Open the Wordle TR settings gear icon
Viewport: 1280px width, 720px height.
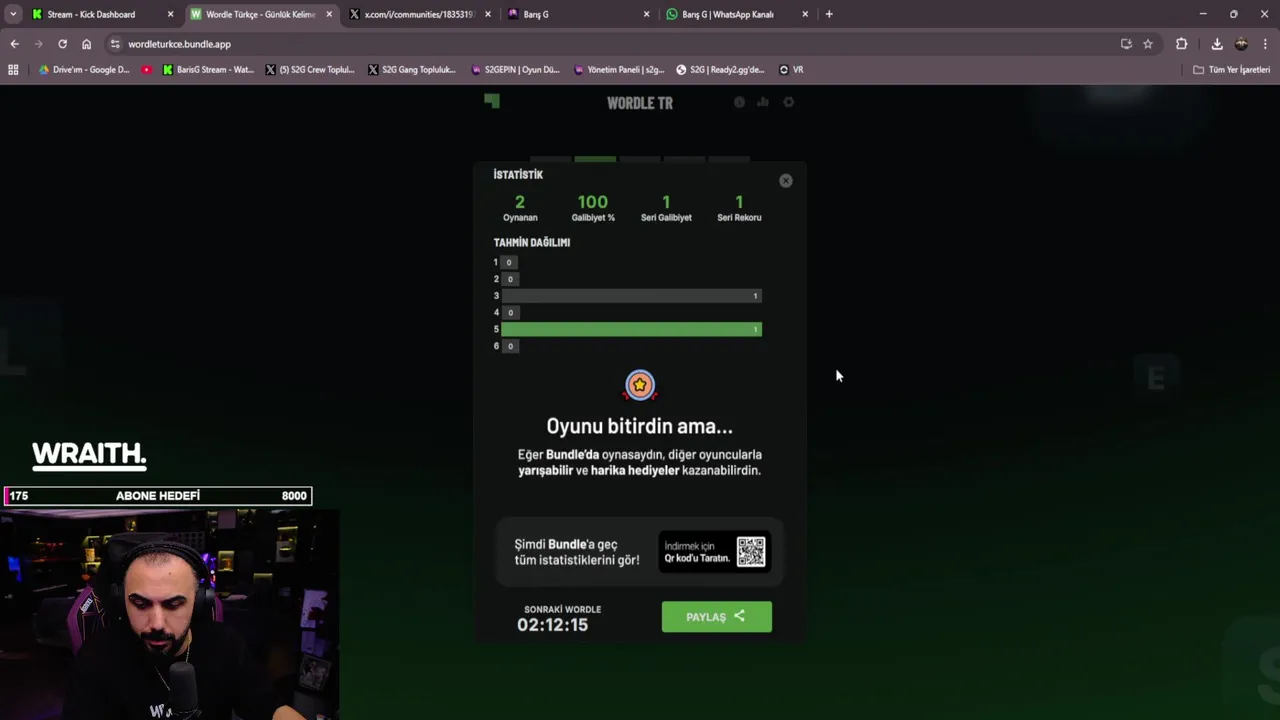click(x=788, y=102)
